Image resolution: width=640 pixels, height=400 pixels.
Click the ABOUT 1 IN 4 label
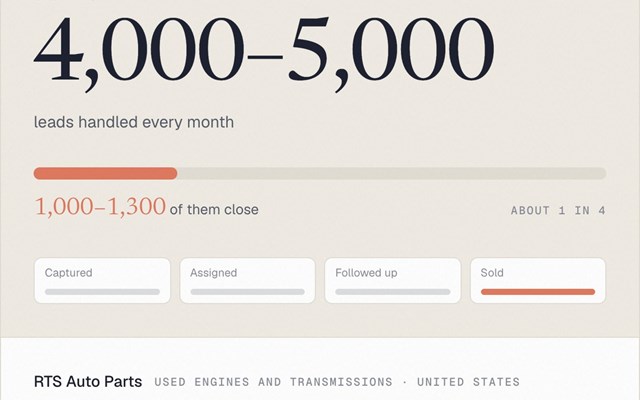pos(558,211)
